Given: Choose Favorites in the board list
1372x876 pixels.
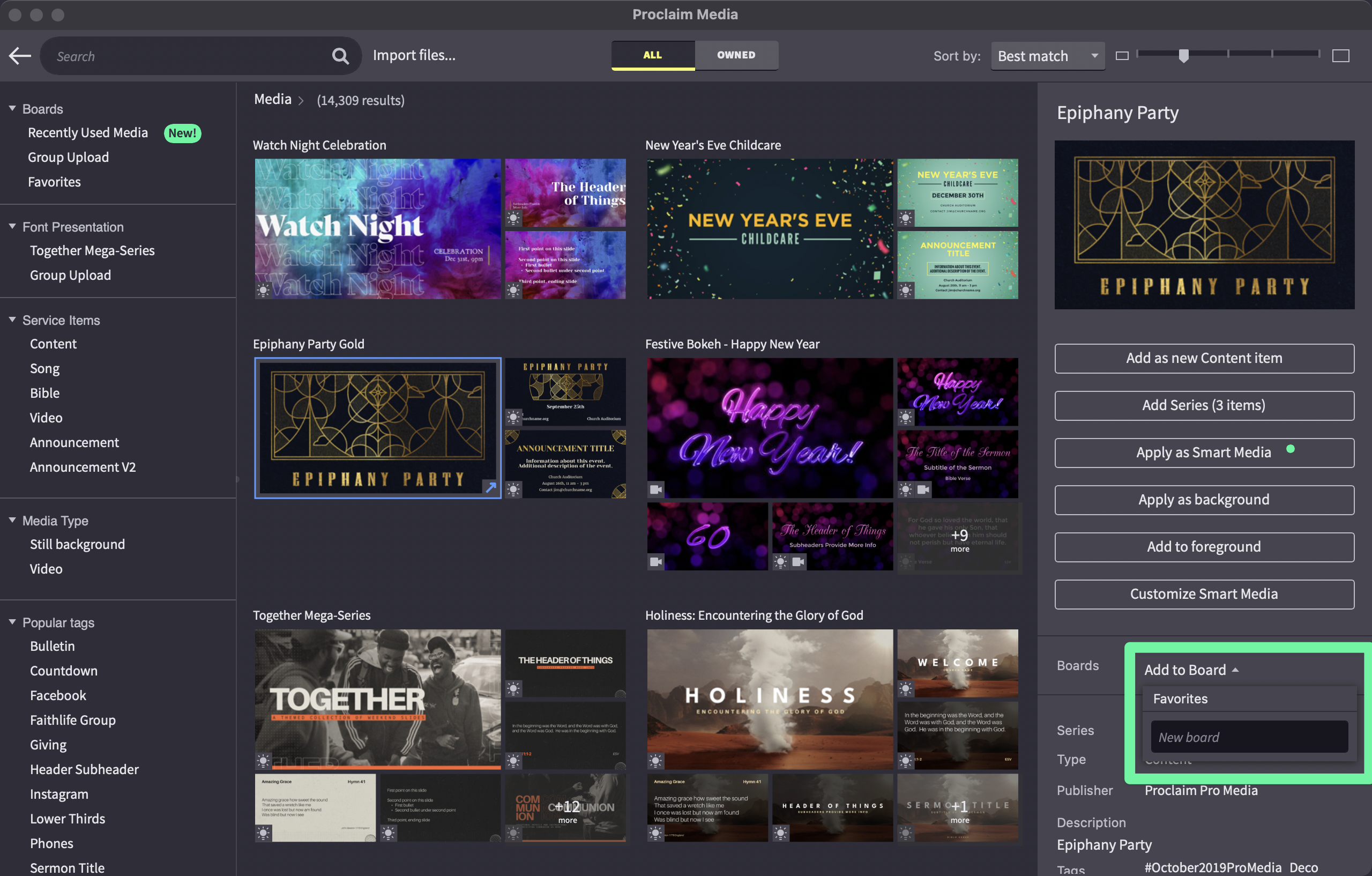Looking at the screenshot, I should coord(1180,699).
